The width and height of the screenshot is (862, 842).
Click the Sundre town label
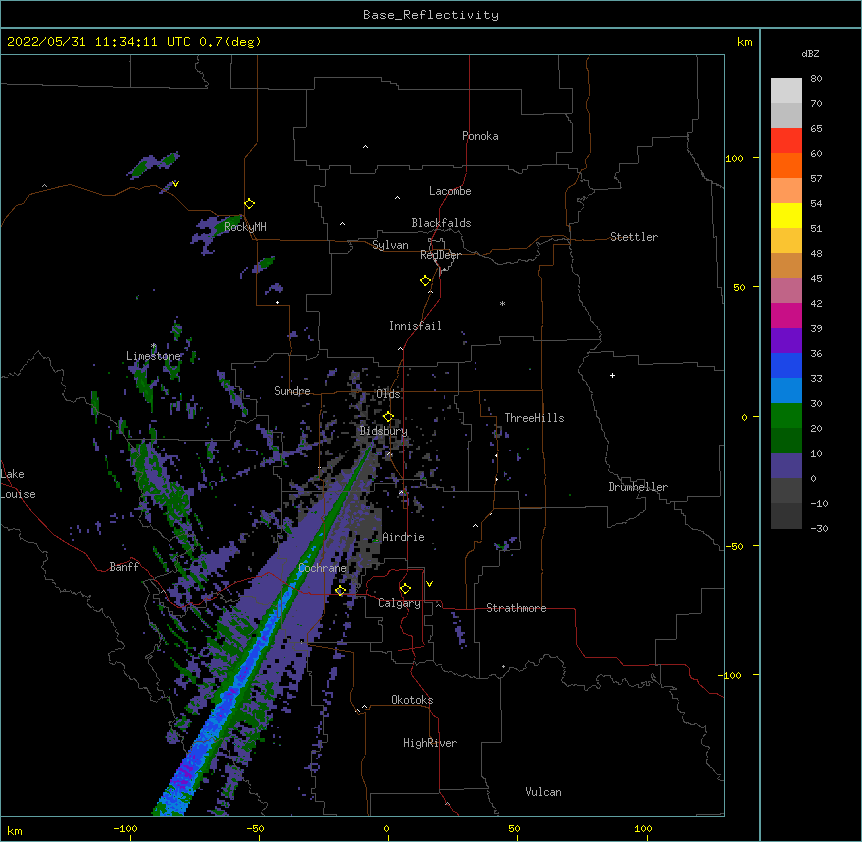point(292,391)
